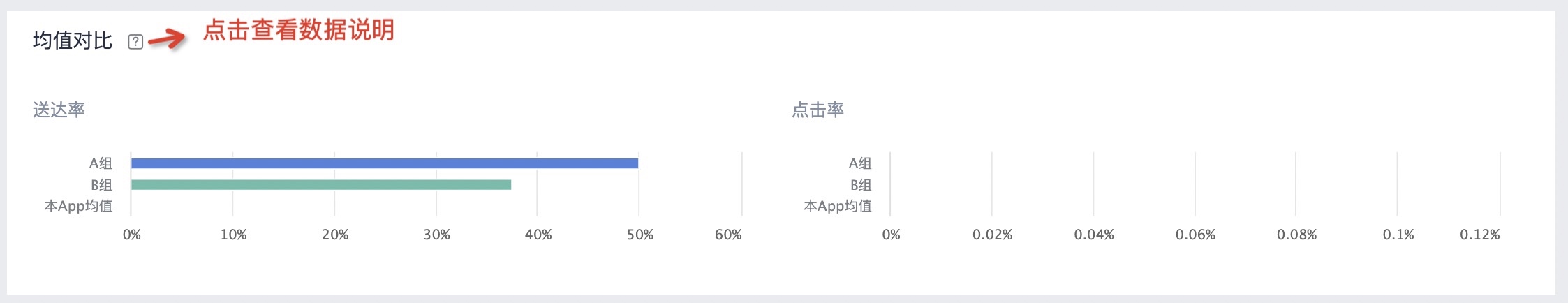1568x303 pixels.
Task: Select the B组 label in 送达率 chart
Action: [x=101, y=185]
